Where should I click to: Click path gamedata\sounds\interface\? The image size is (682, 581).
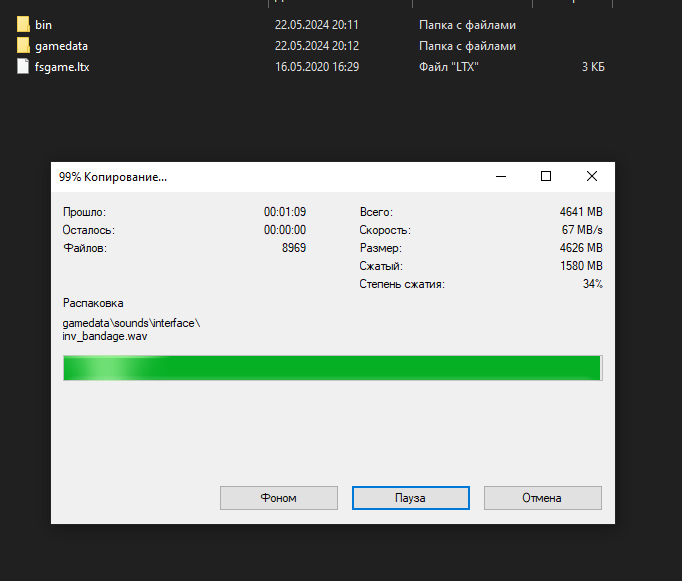point(131,323)
